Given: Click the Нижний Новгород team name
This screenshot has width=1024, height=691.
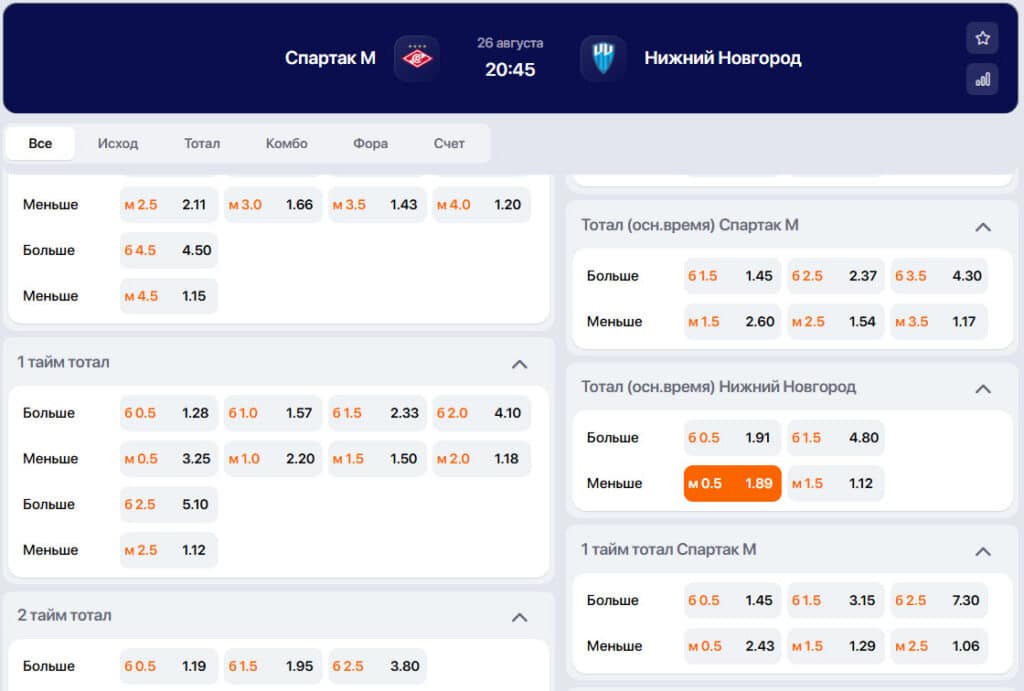Looking at the screenshot, I should [x=722, y=58].
